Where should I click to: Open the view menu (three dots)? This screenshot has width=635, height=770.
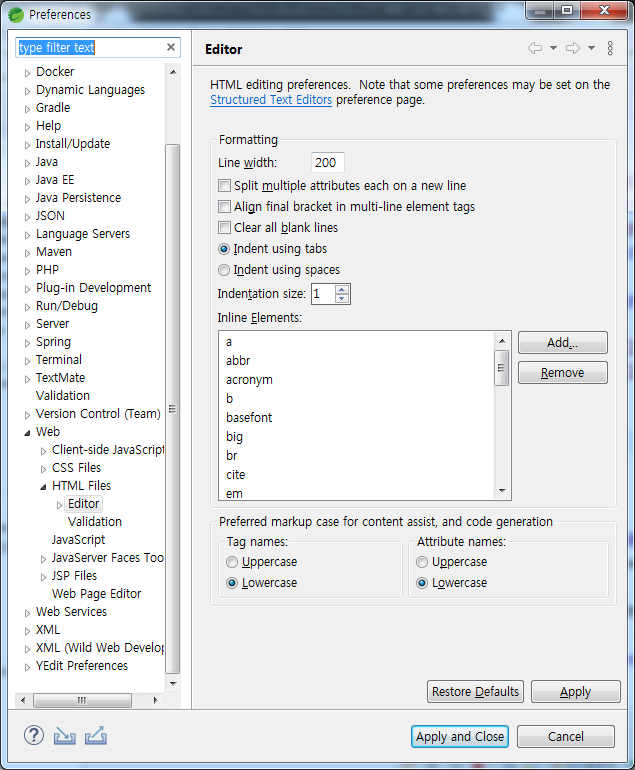[610, 48]
